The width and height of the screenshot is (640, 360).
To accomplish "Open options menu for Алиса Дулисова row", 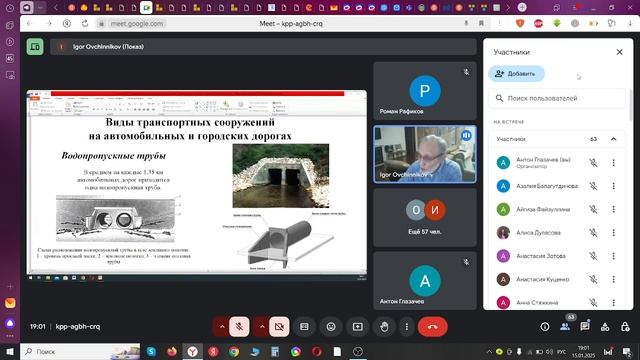I will (x=613, y=233).
